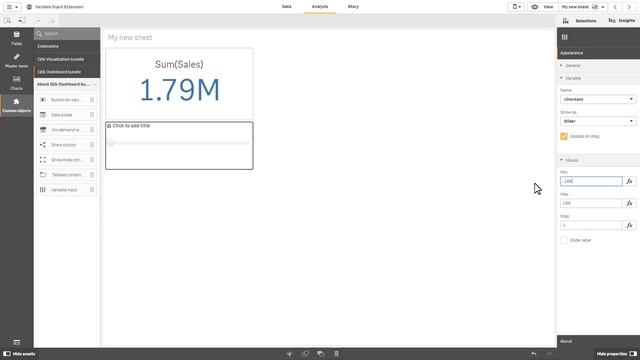The width and height of the screenshot is (640, 360).
Task: Select the Custom objects panel
Action: pos(16,105)
